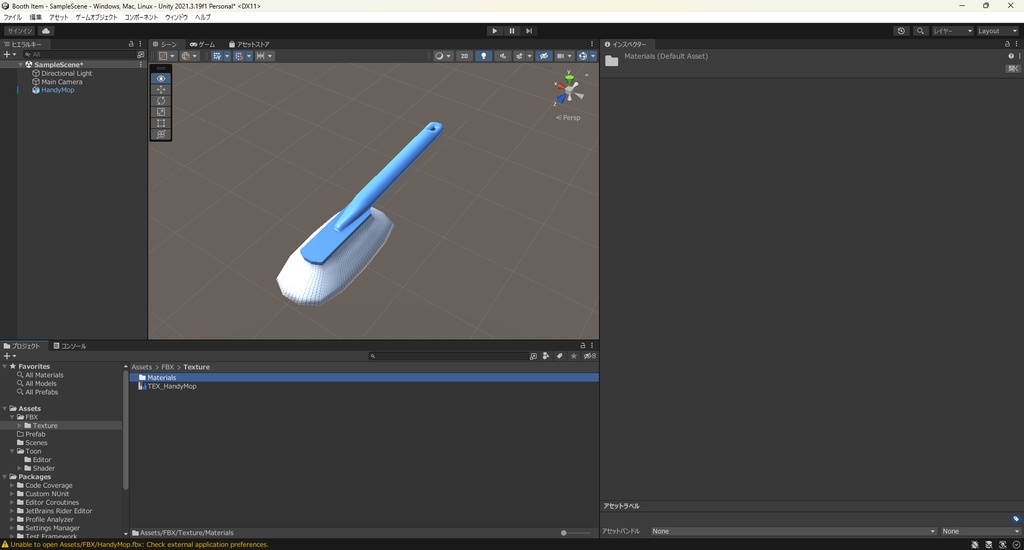This screenshot has height=550, width=1024.
Task: Click the Pause button
Action: 511,31
